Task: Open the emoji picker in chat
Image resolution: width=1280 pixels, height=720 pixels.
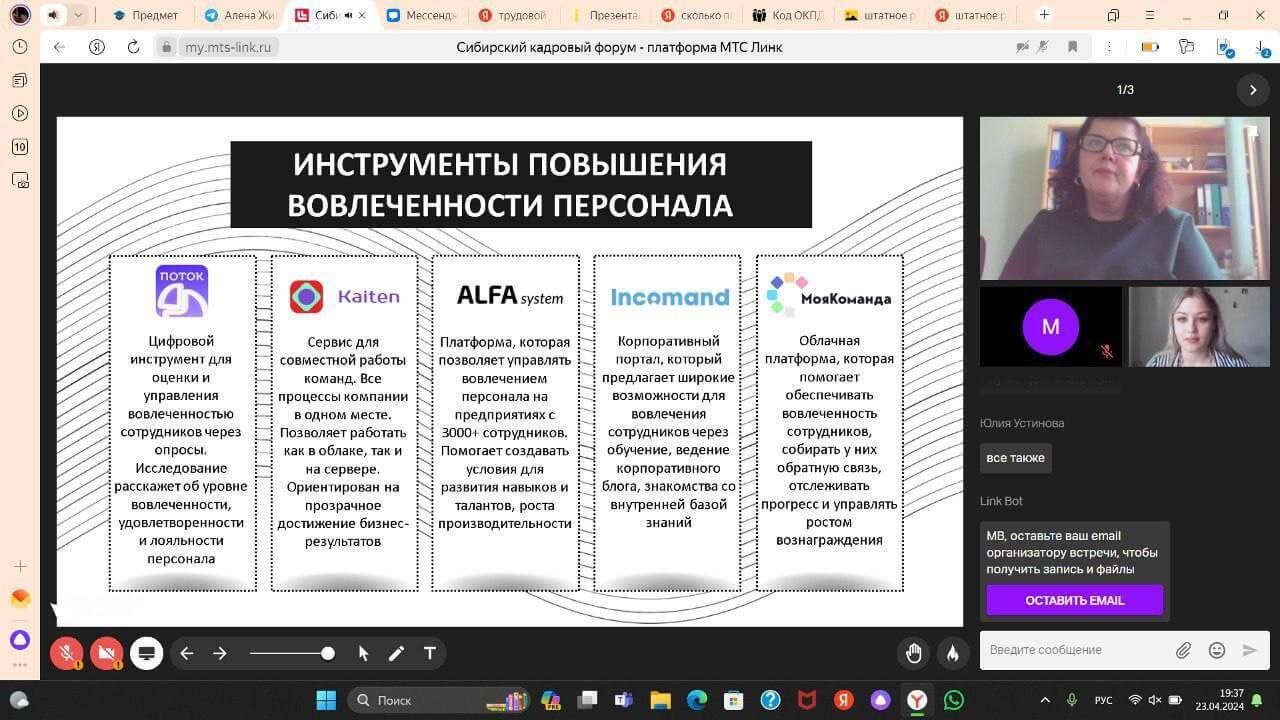Action: [x=1217, y=650]
